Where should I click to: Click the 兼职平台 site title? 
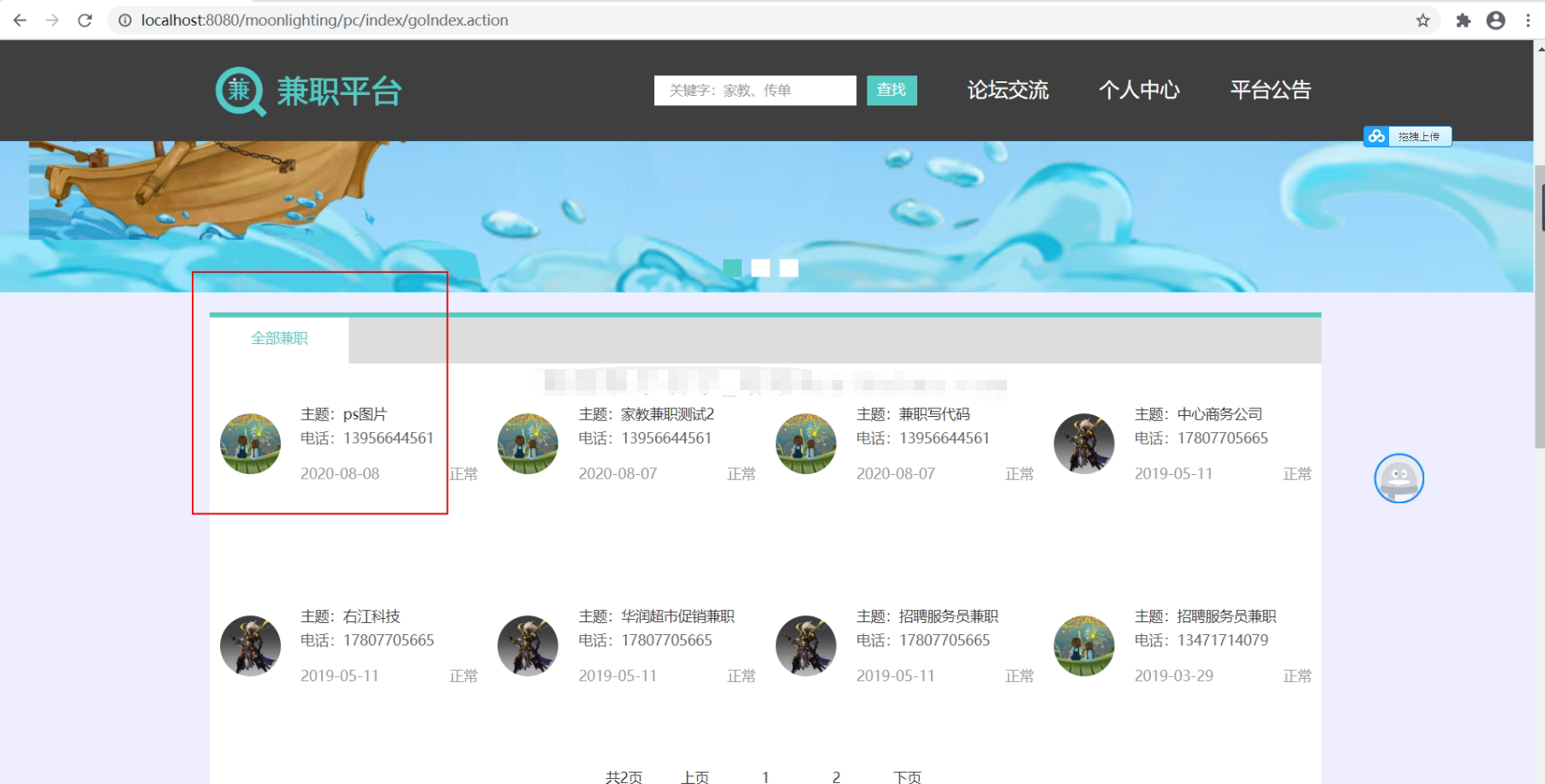339,91
